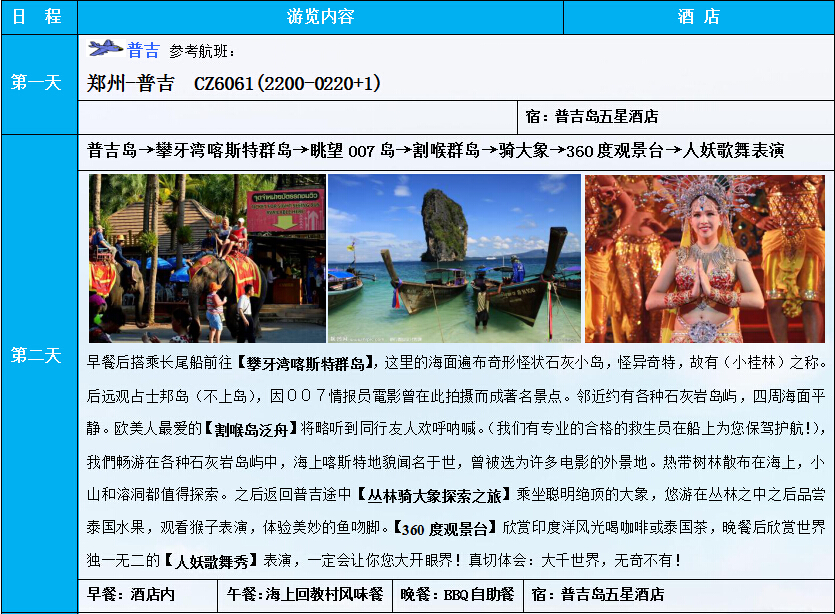
Task: Click the 第一天 day label
Action: click(x=36, y=83)
